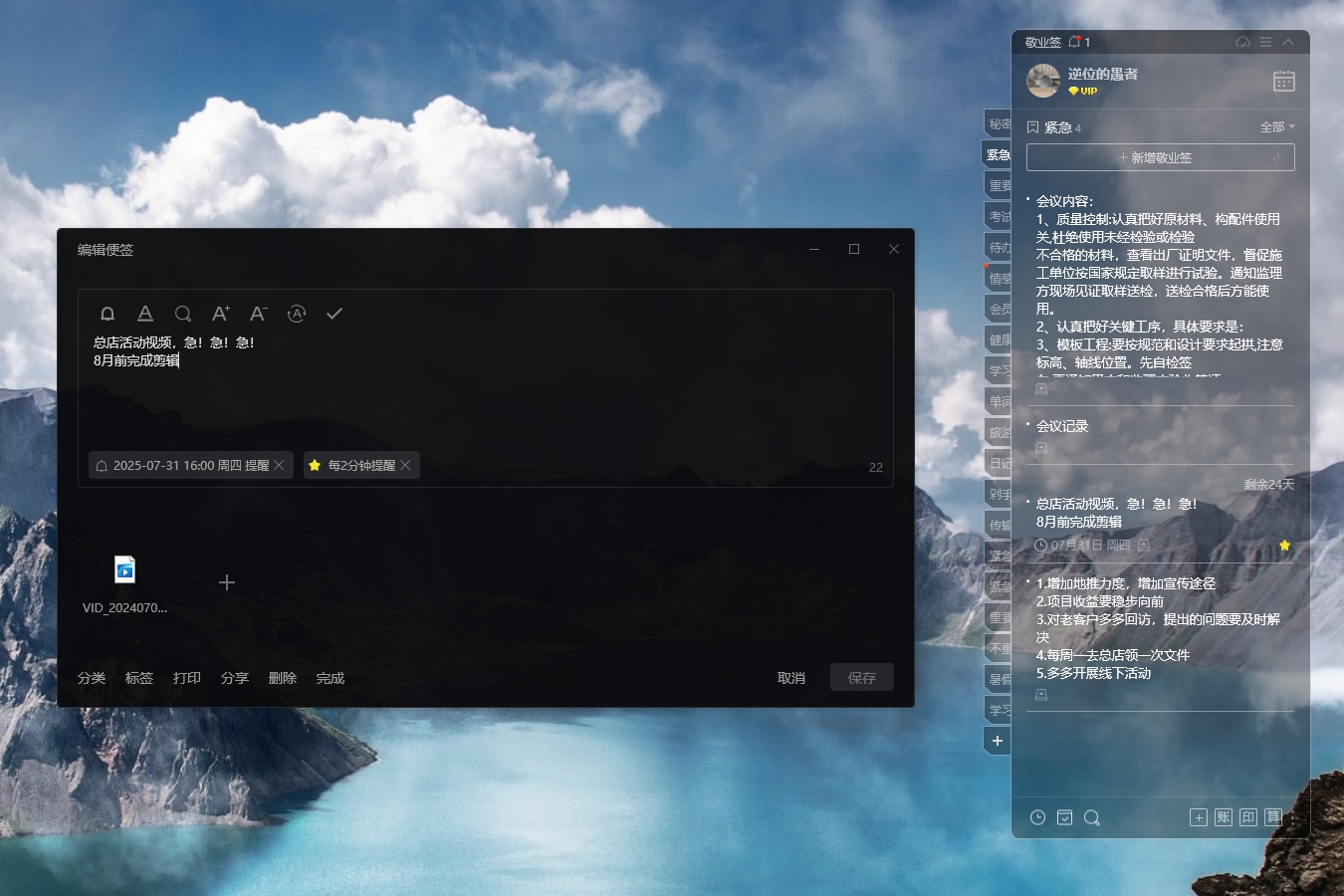This screenshot has width=1344, height=896.
Task: Click the clock reminder icon beside 07月31日
Action: click(x=1041, y=546)
